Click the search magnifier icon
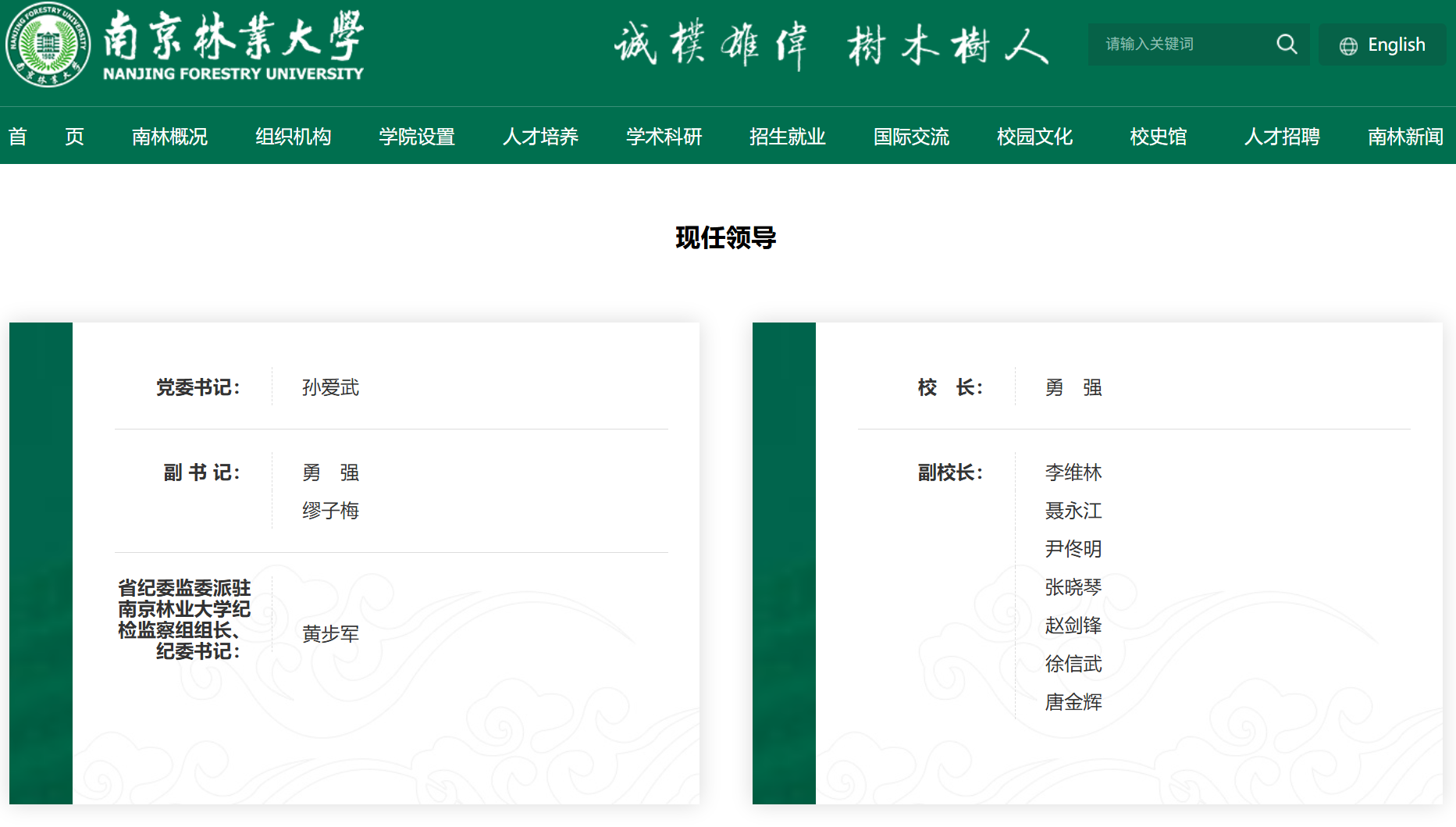The width and height of the screenshot is (1456, 827). pyautogui.click(x=1287, y=45)
